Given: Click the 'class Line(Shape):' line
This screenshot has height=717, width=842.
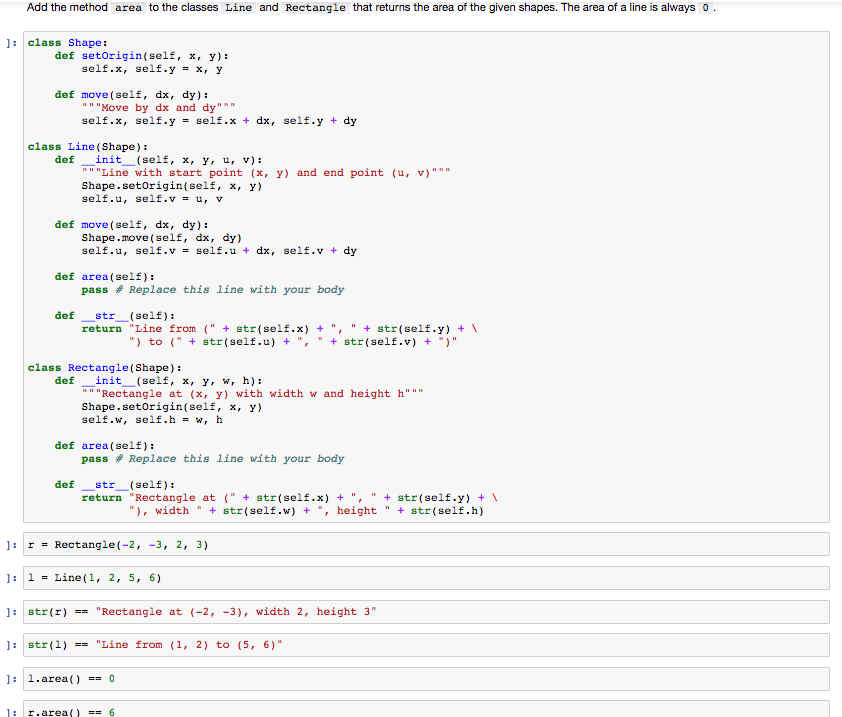Looking at the screenshot, I should click(88, 147).
